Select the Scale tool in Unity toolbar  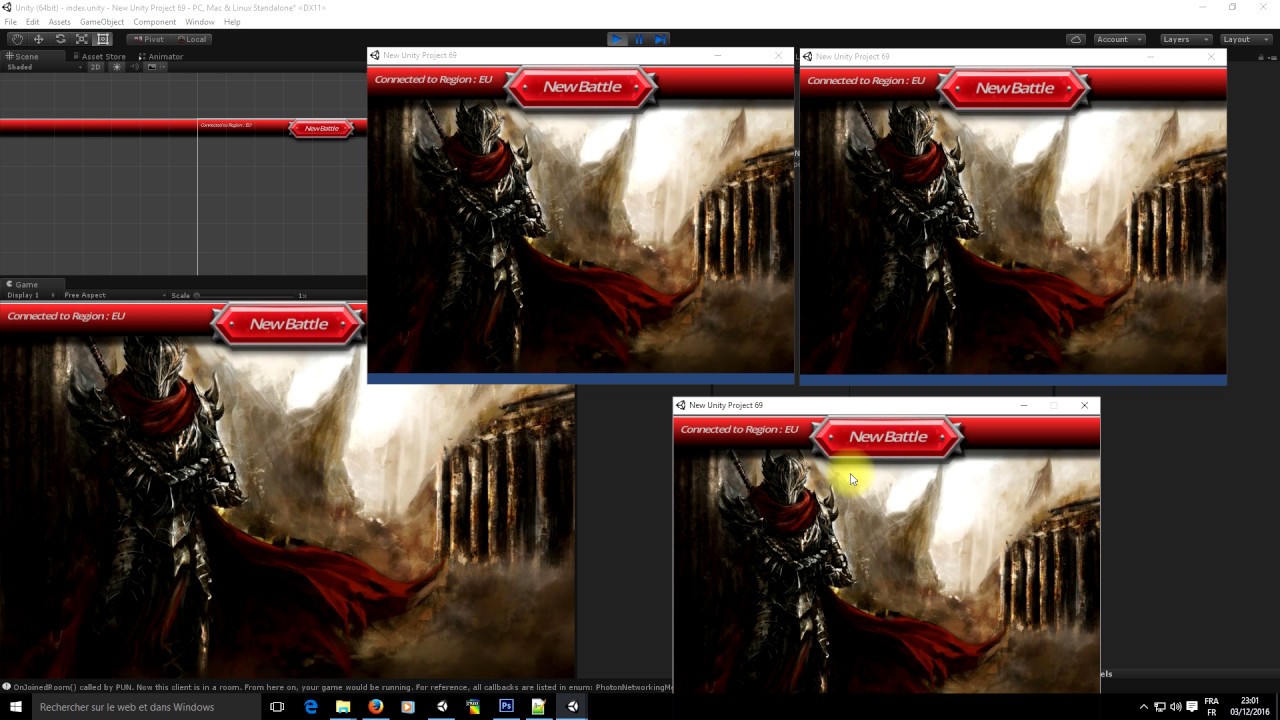82,39
